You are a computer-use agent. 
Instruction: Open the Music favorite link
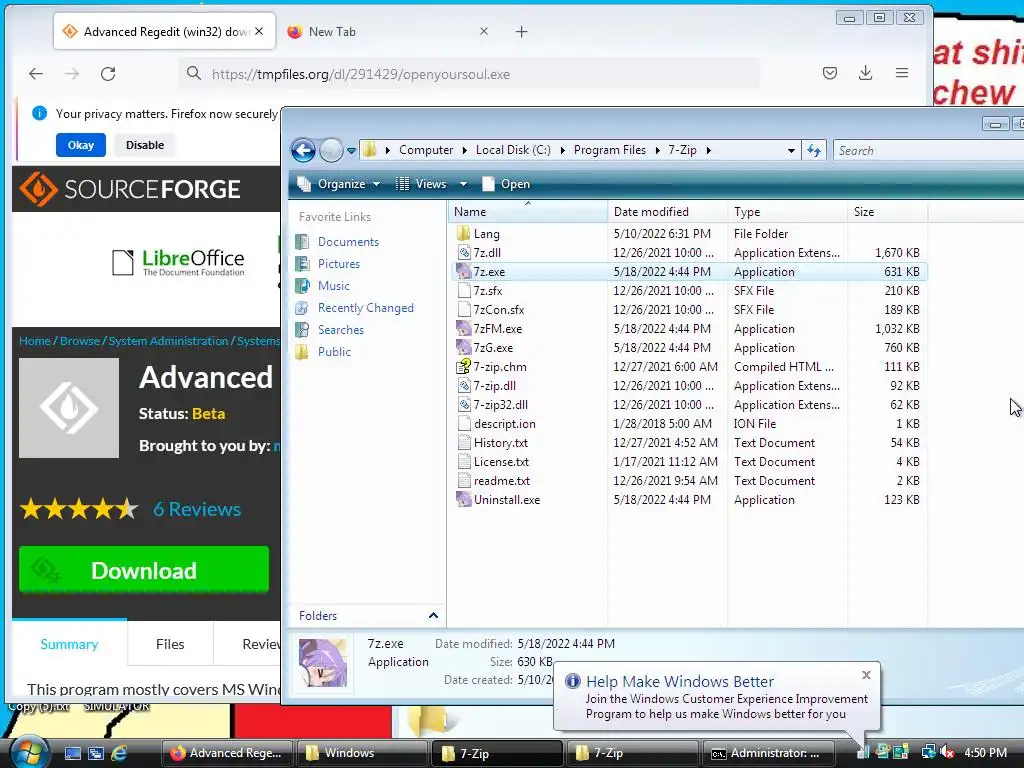[x=333, y=286]
